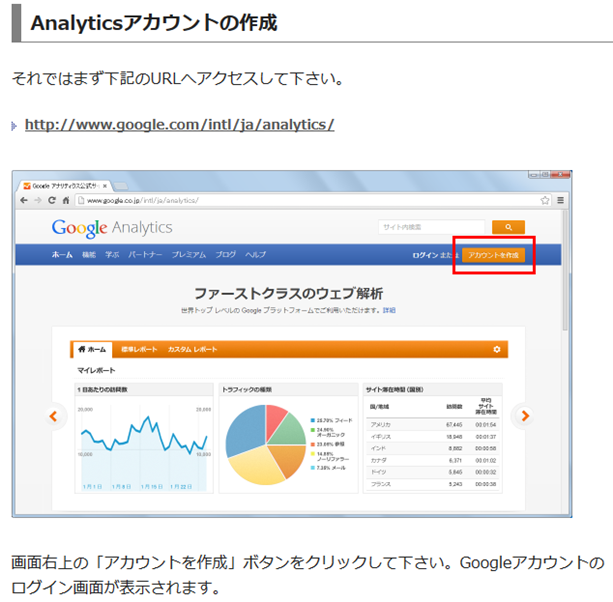The height and width of the screenshot is (602, 613).
Task: Select ヘルプ in the navigation bar
Action: (256, 255)
